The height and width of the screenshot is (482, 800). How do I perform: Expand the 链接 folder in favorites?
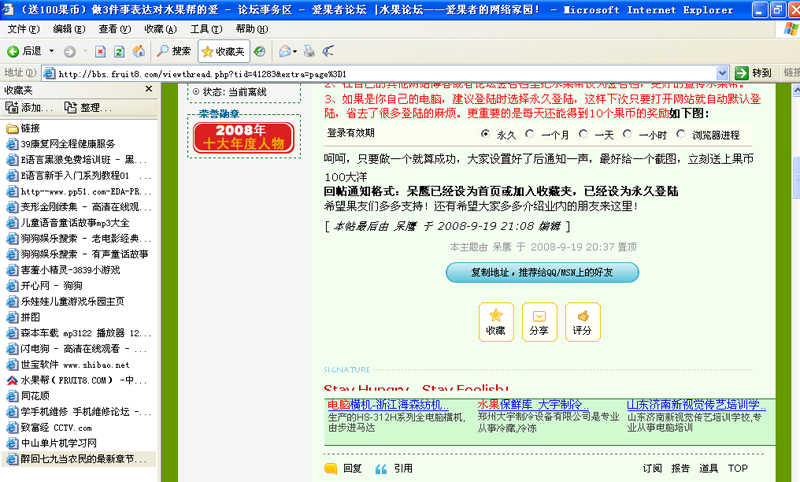[x=23, y=128]
